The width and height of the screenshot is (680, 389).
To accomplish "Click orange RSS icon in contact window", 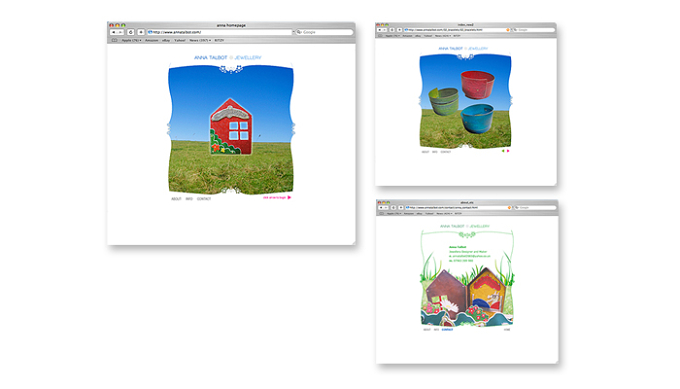I will click(x=510, y=208).
